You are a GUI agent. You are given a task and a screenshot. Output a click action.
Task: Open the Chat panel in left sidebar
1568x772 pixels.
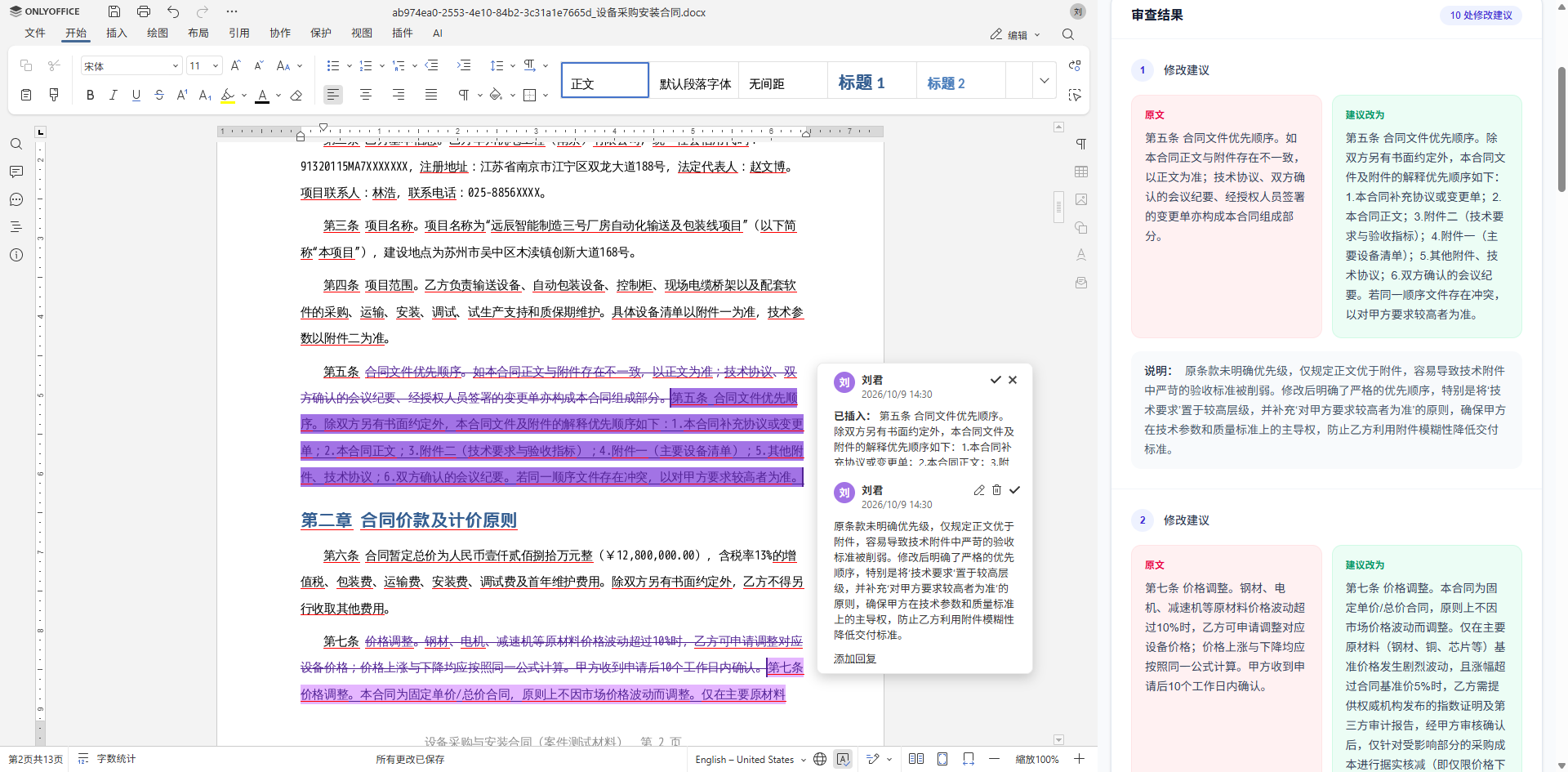[x=16, y=200]
